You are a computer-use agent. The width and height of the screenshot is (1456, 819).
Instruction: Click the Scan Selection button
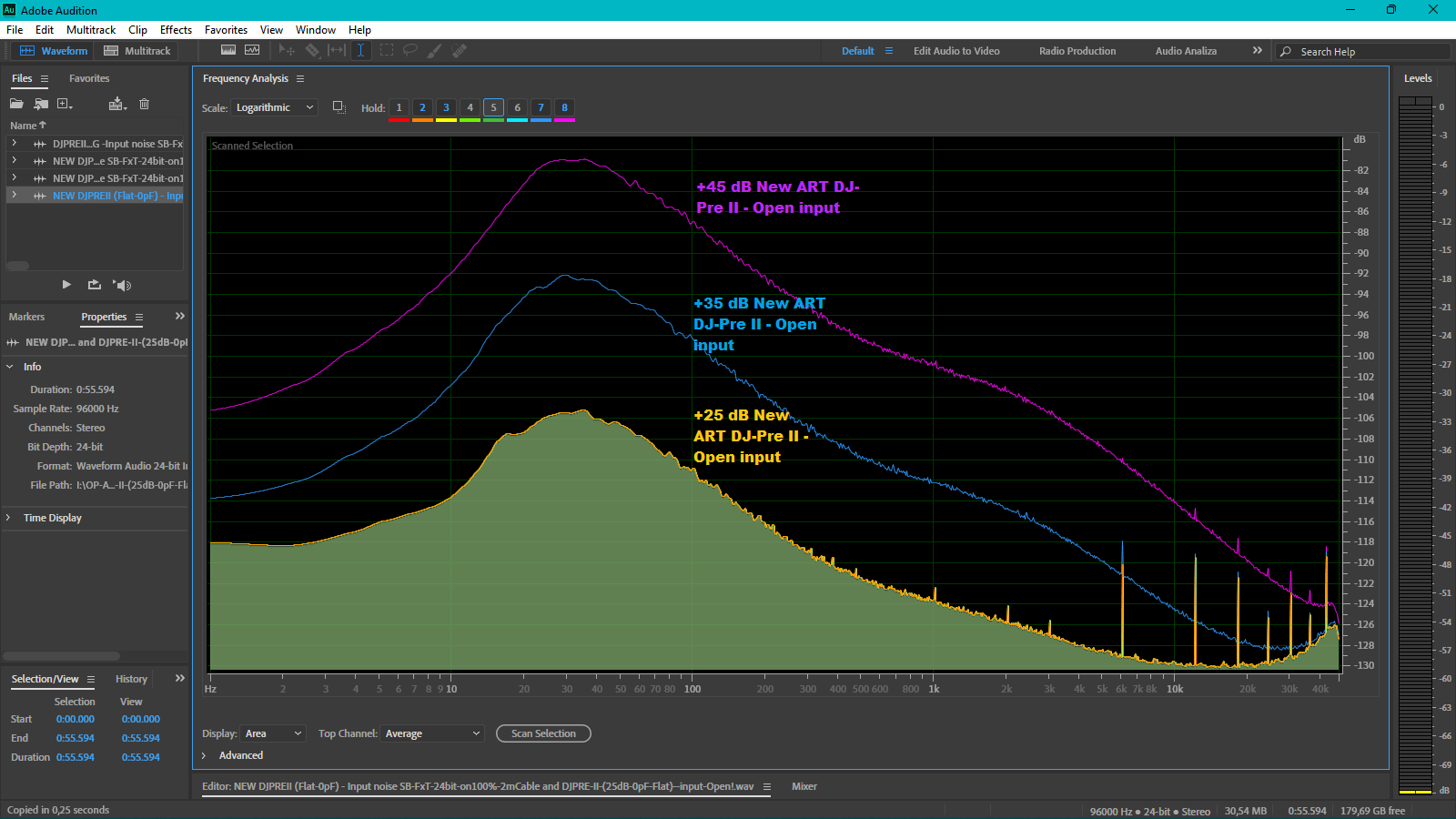click(543, 733)
